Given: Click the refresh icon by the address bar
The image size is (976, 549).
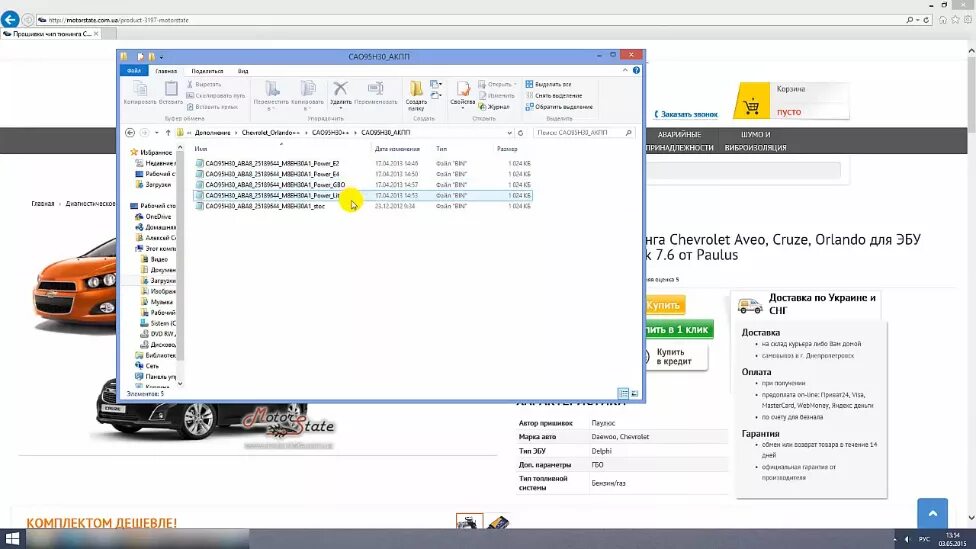Looking at the screenshot, I should point(520,133).
